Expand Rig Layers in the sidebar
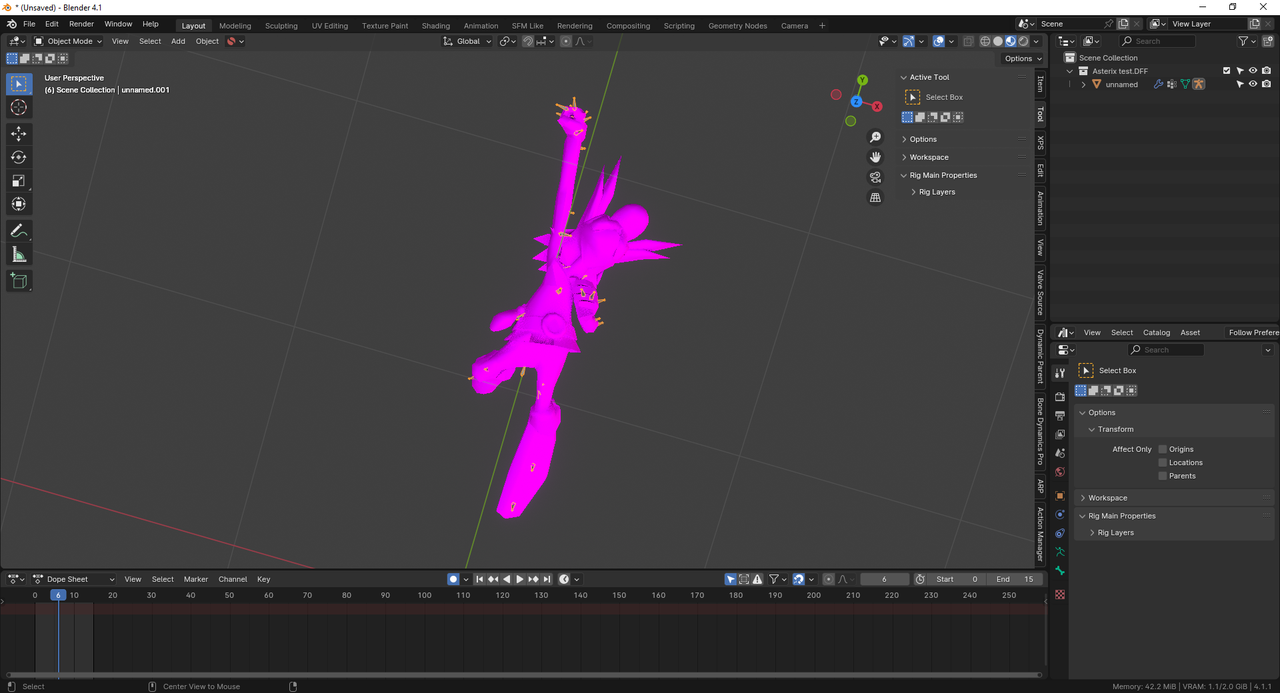Image resolution: width=1280 pixels, height=693 pixels. point(937,192)
